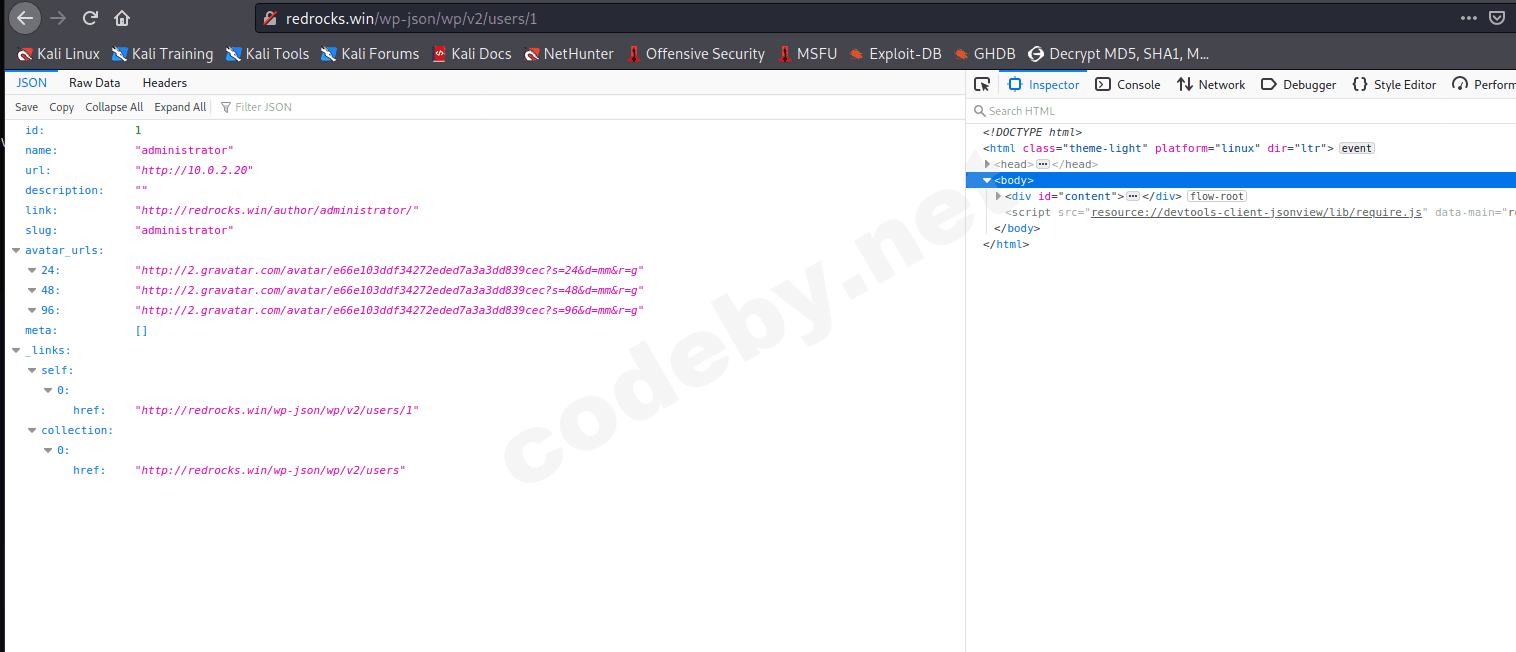Collapse the 0 node under collection
The width and height of the screenshot is (1516, 652).
[x=48, y=450]
